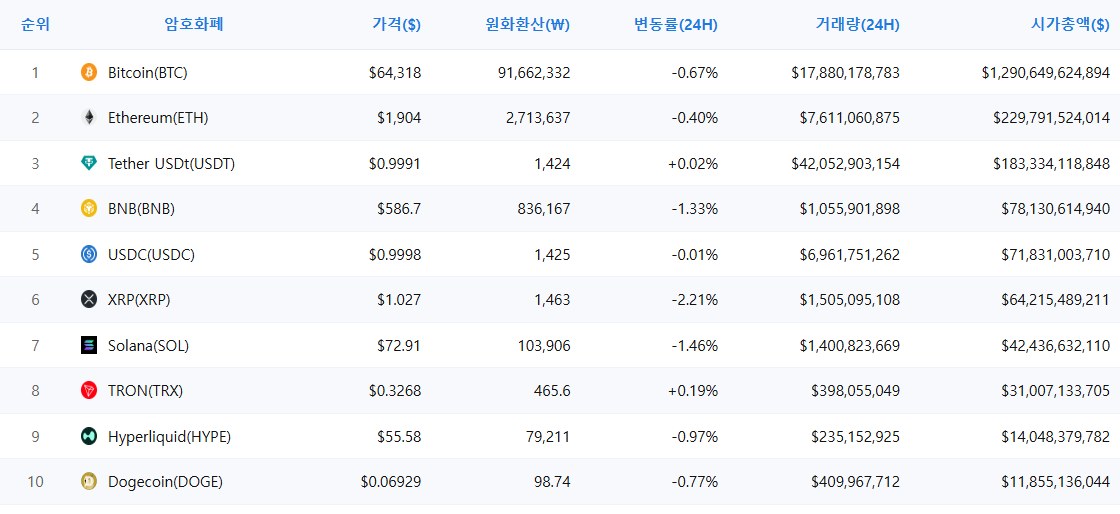
Task: Click Bitcoin change rate -0.67%
Action: tap(695, 72)
